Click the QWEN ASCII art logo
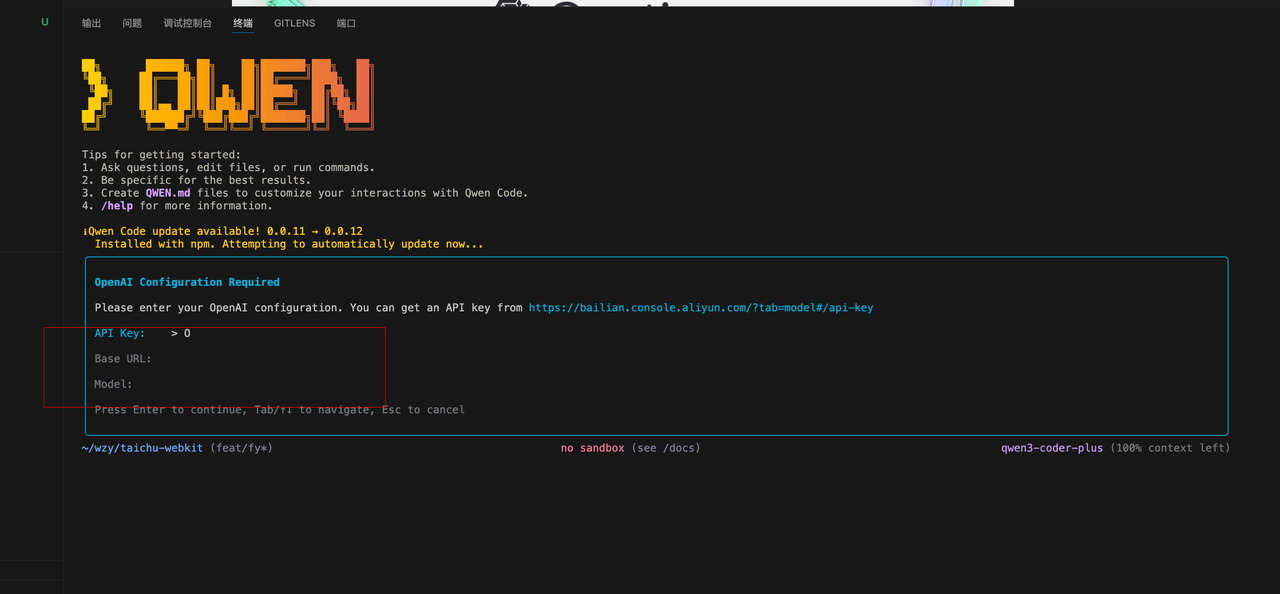Image resolution: width=1280 pixels, height=594 pixels. point(256,94)
